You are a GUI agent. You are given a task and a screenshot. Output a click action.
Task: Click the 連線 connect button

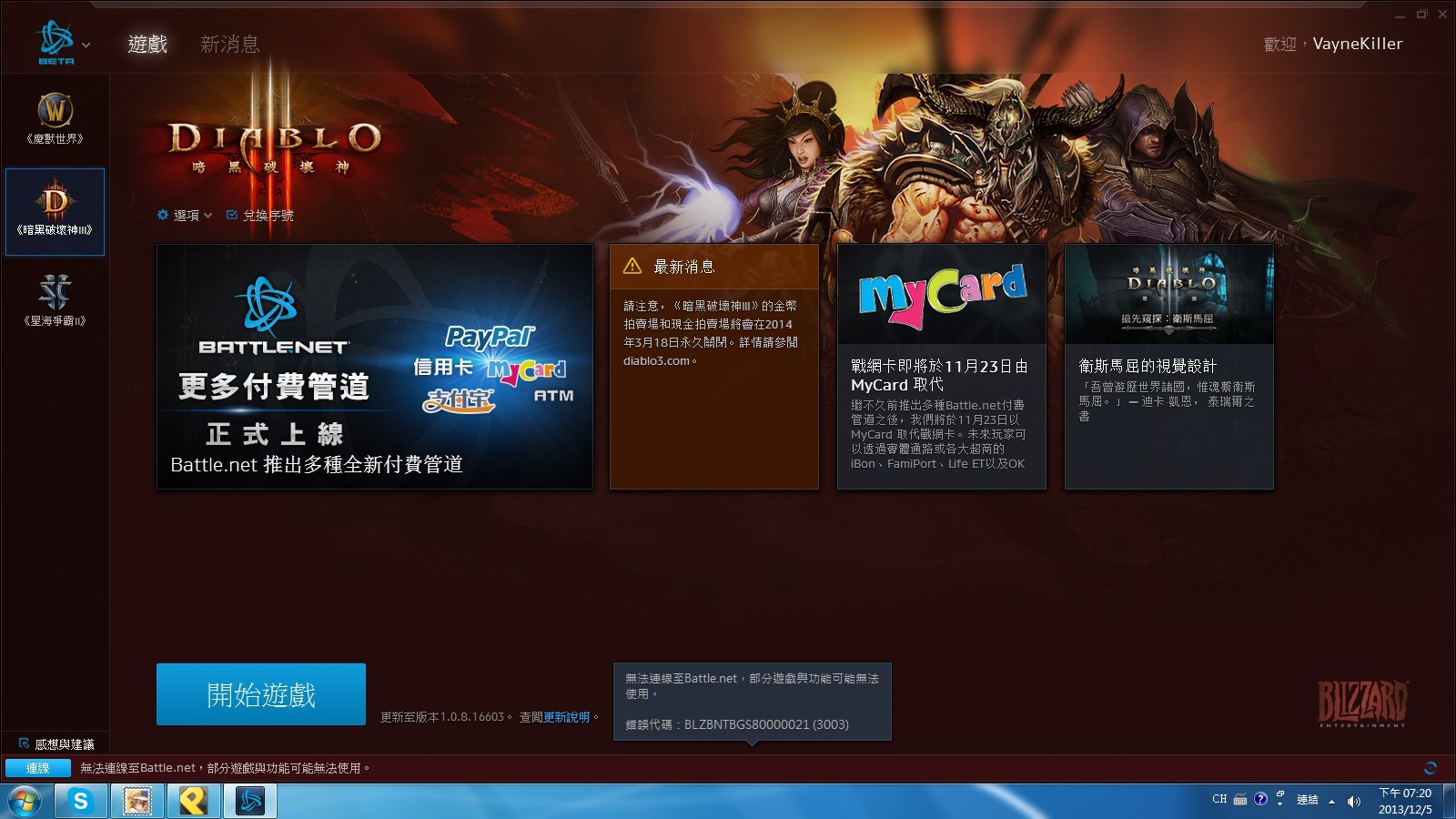pyautogui.click(x=37, y=768)
